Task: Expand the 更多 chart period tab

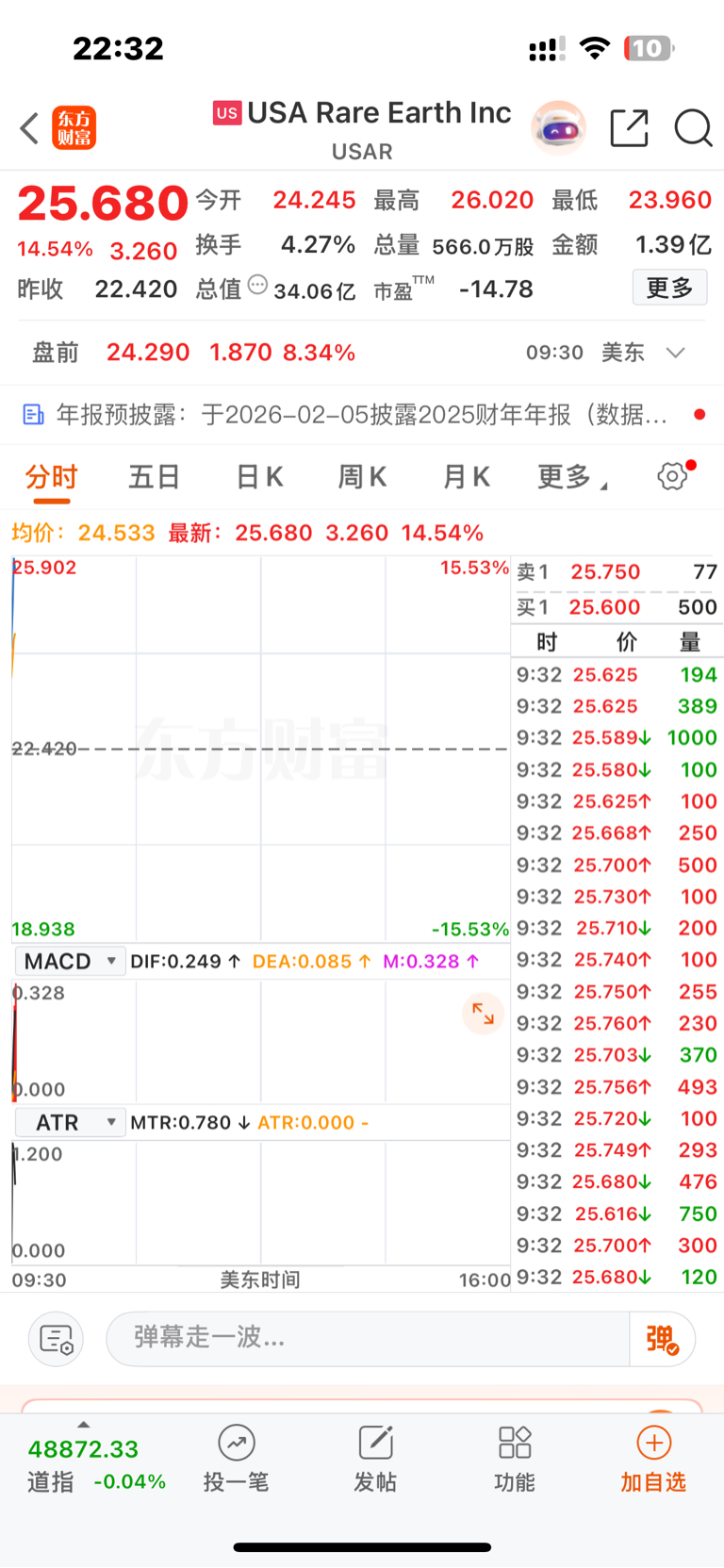Action: pyautogui.click(x=571, y=477)
